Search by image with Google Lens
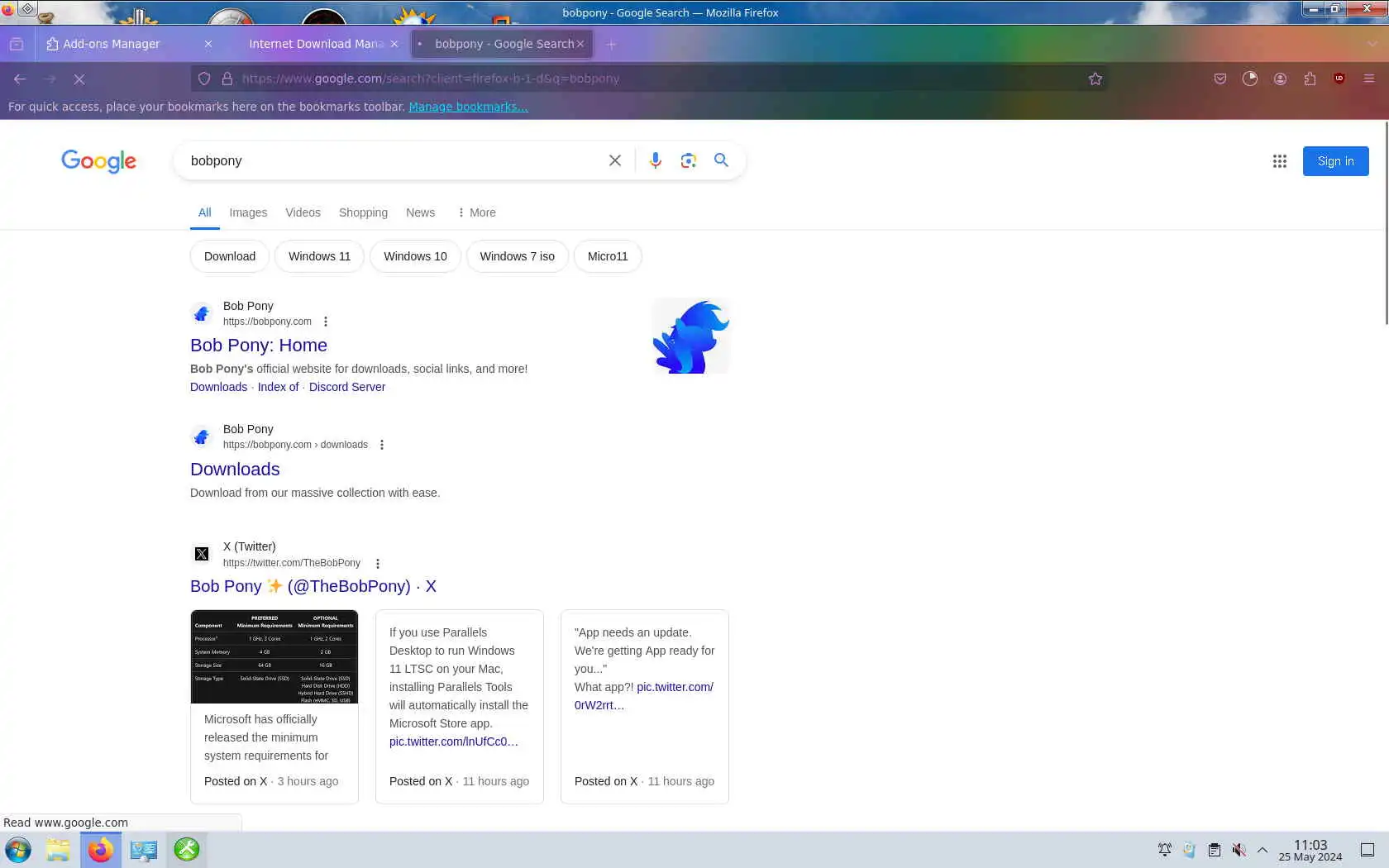This screenshot has height=868, width=1389. (688, 160)
